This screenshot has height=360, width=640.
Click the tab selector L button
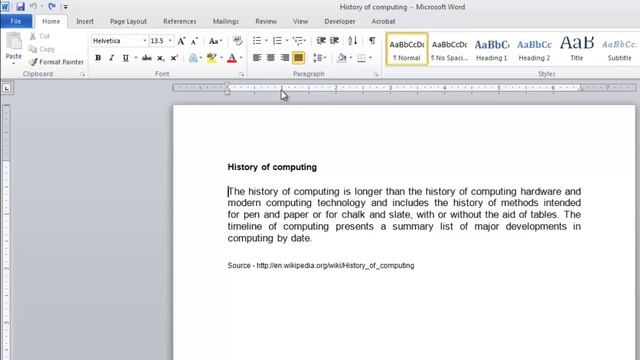coord(7,88)
